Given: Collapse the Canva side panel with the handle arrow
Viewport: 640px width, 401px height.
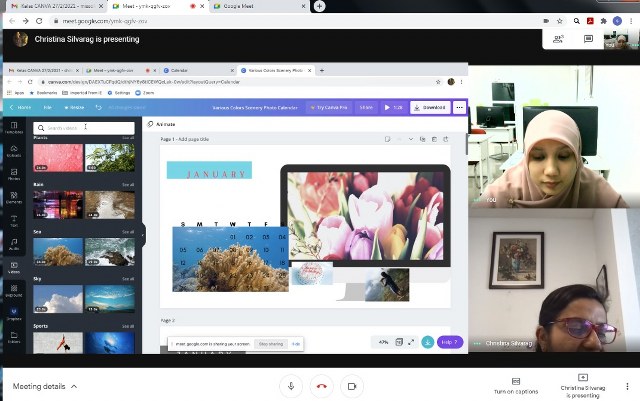Looking at the screenshot, I should [x=143, y=235].
